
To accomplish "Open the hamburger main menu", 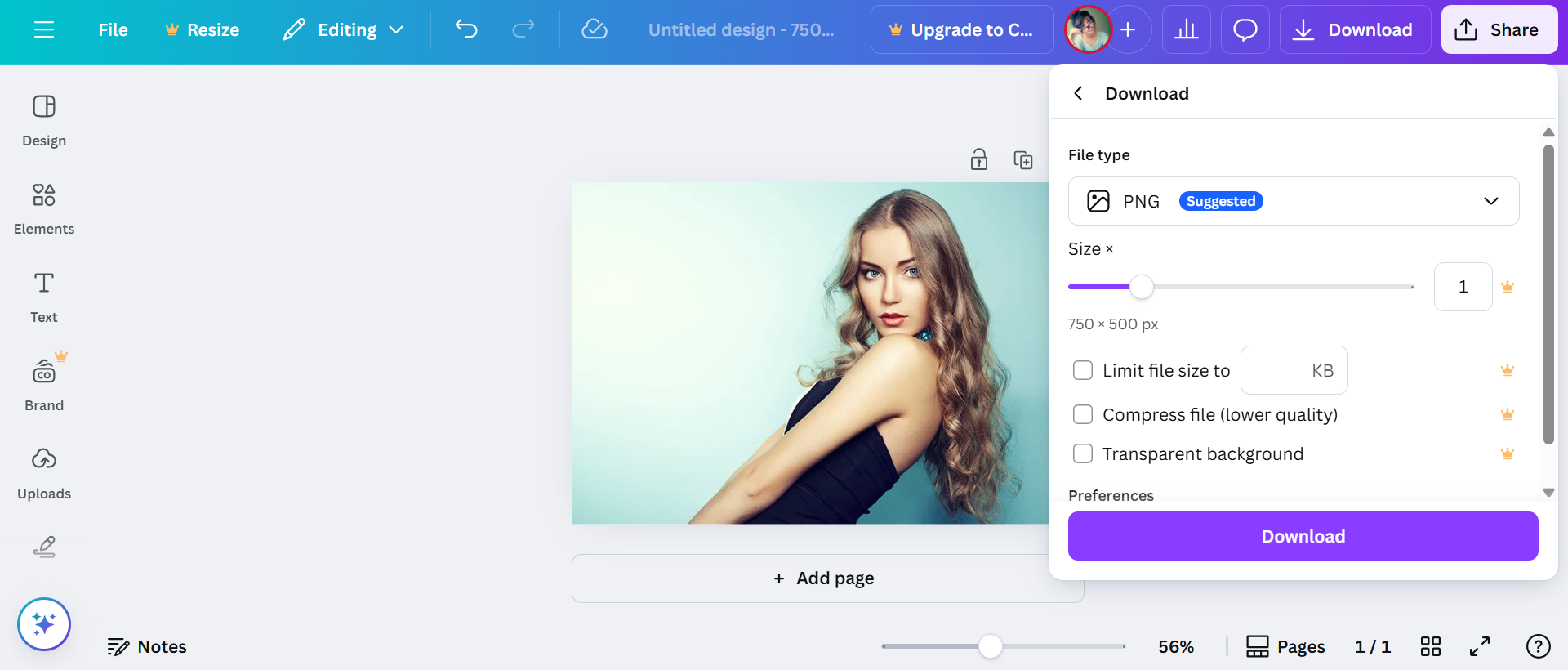I will (44, 29).
